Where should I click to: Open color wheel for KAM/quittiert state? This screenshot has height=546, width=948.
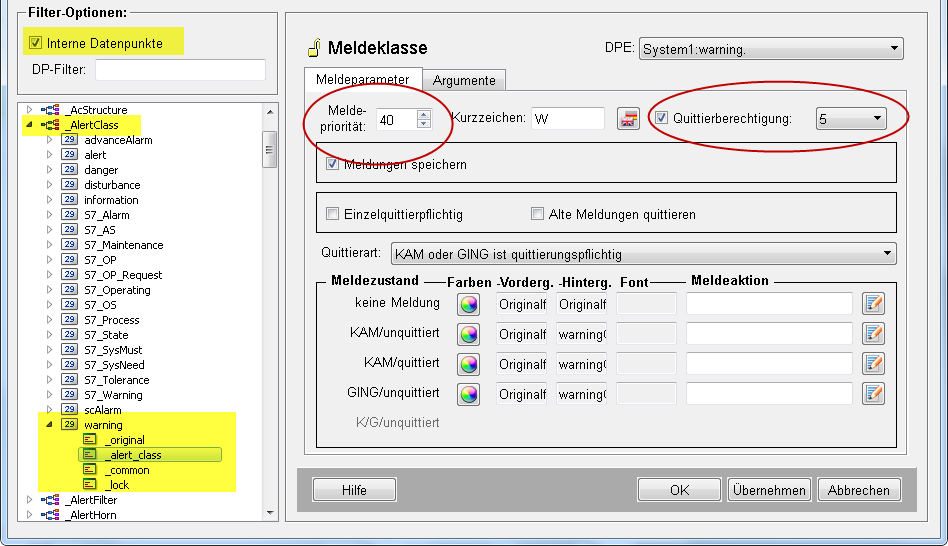468,364
